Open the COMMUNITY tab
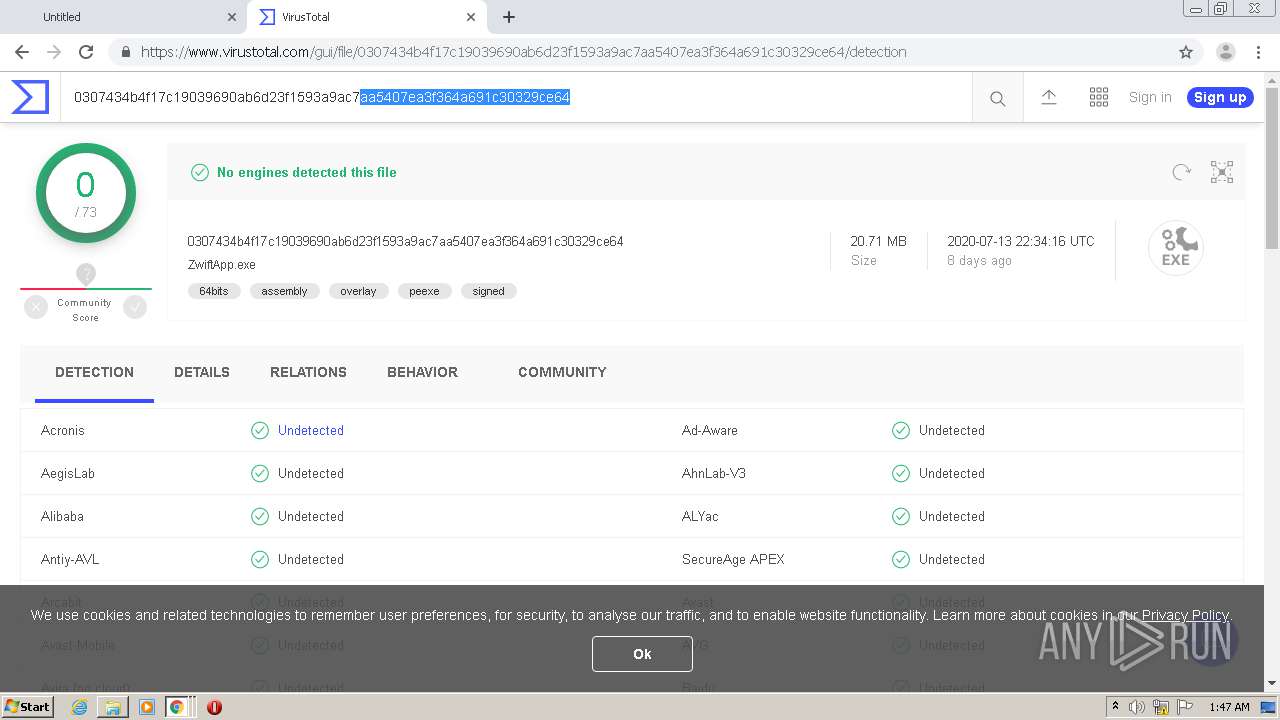Image resolution: width=1280 pixels, height=720 pixels. (x=562, y=372)
